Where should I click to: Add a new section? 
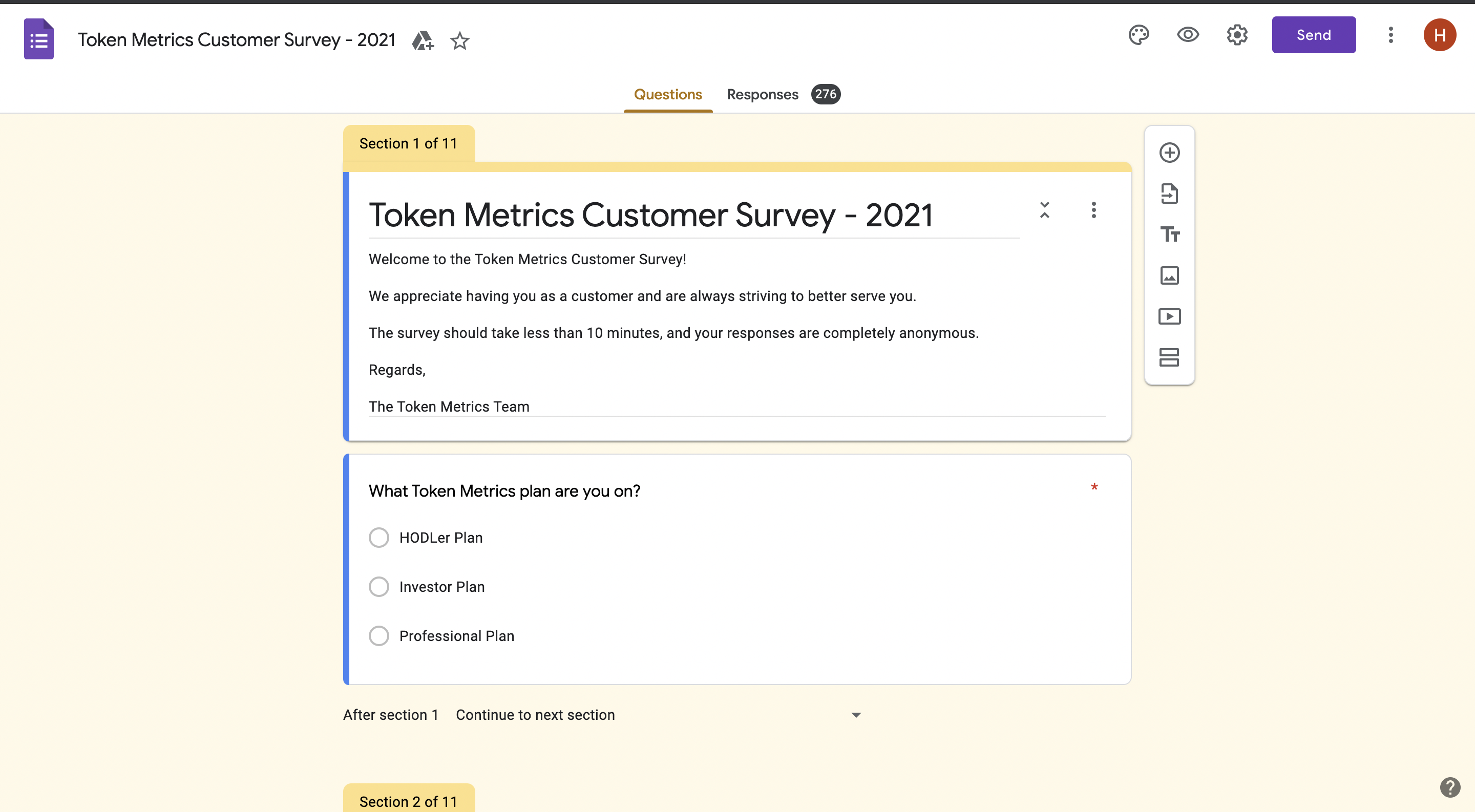(x=1170, y=357)
